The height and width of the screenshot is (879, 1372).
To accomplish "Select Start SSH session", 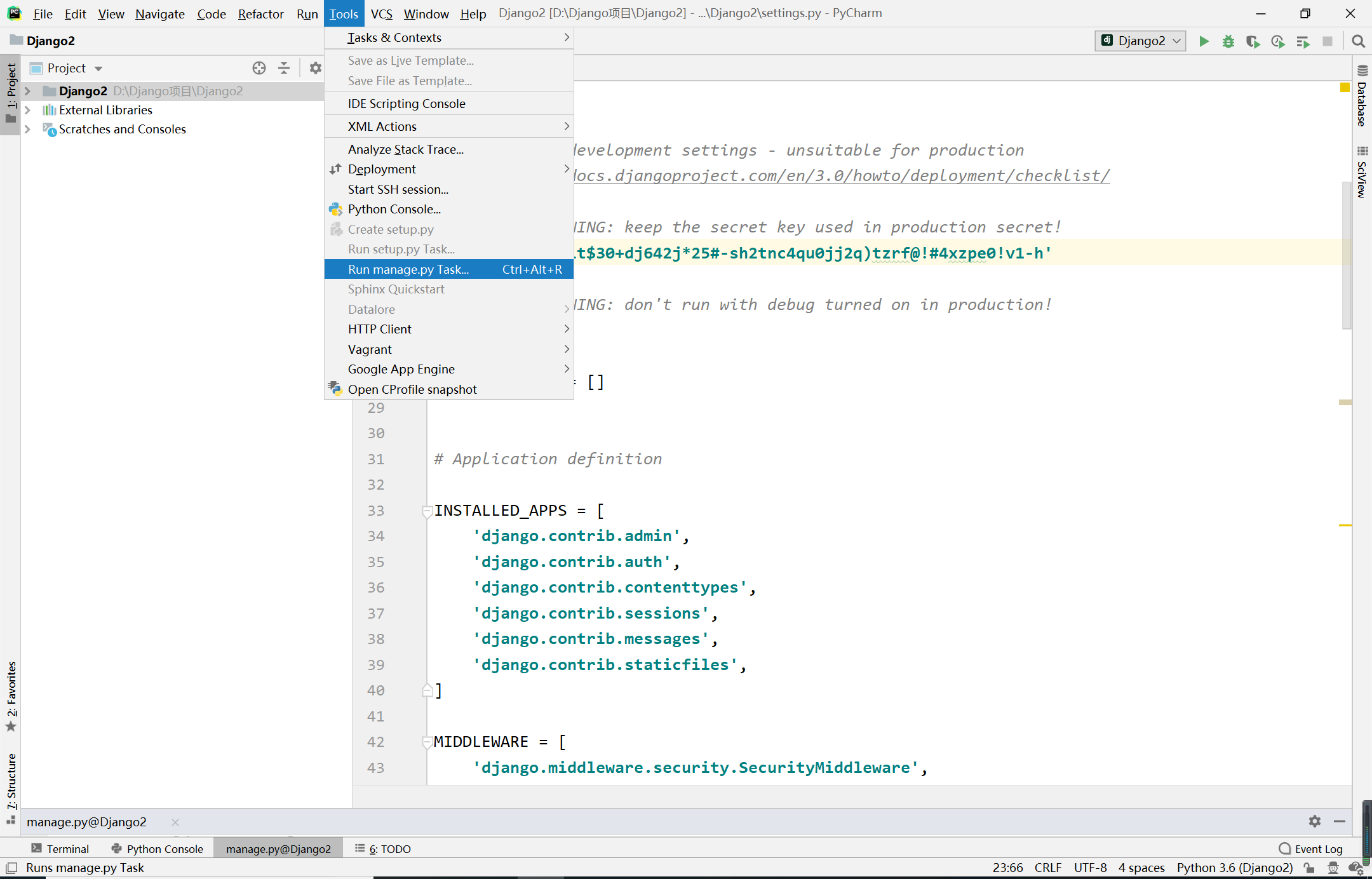I will click(x=449, y=189).
